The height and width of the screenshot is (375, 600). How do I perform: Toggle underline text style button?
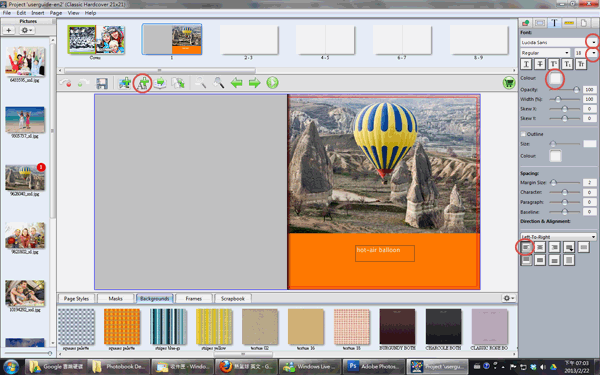click(526, 64)
